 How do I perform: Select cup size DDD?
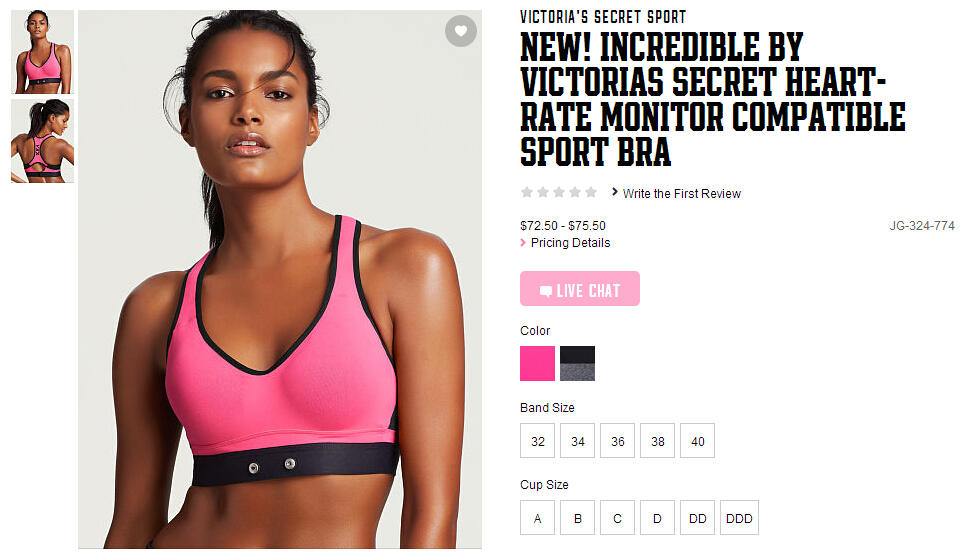point(739,517)
